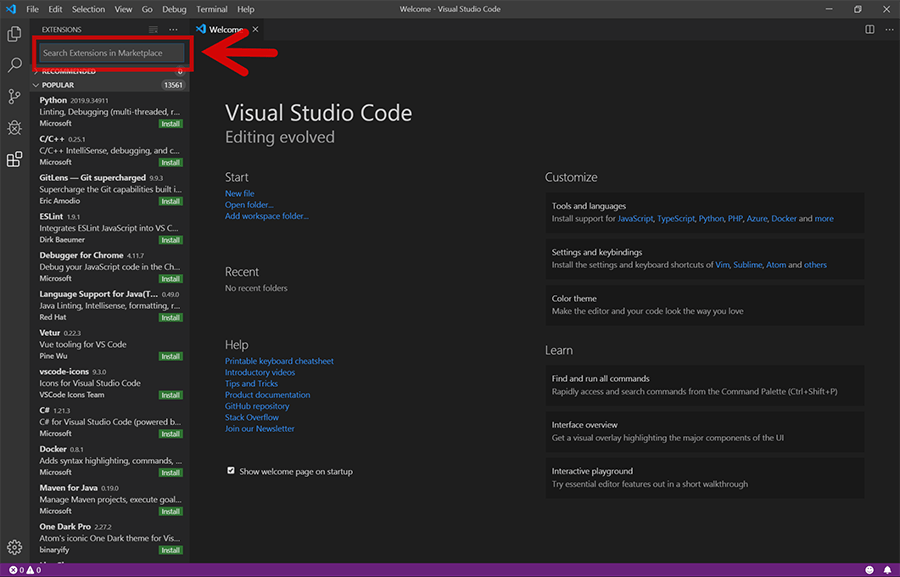Screen dimensions: 900x577
Task: Click the warnings icon in status bar
Action: [x=30, y=570]
